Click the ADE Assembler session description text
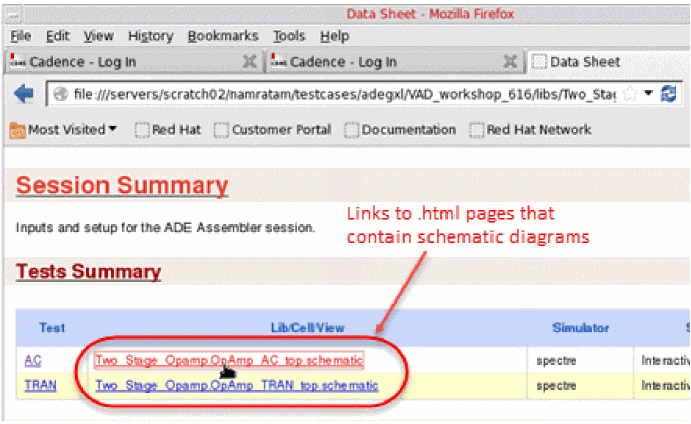691x424 pixels. click(x=165, y=227)
